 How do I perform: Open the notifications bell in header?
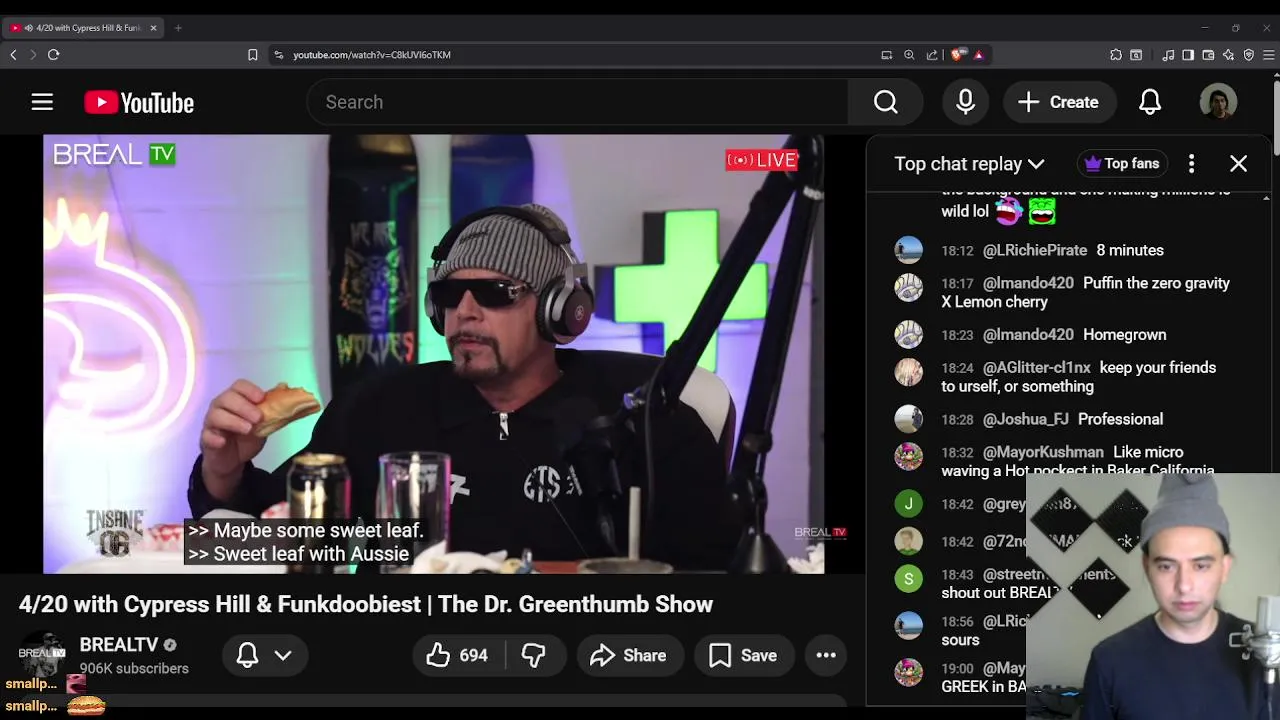1150,102
